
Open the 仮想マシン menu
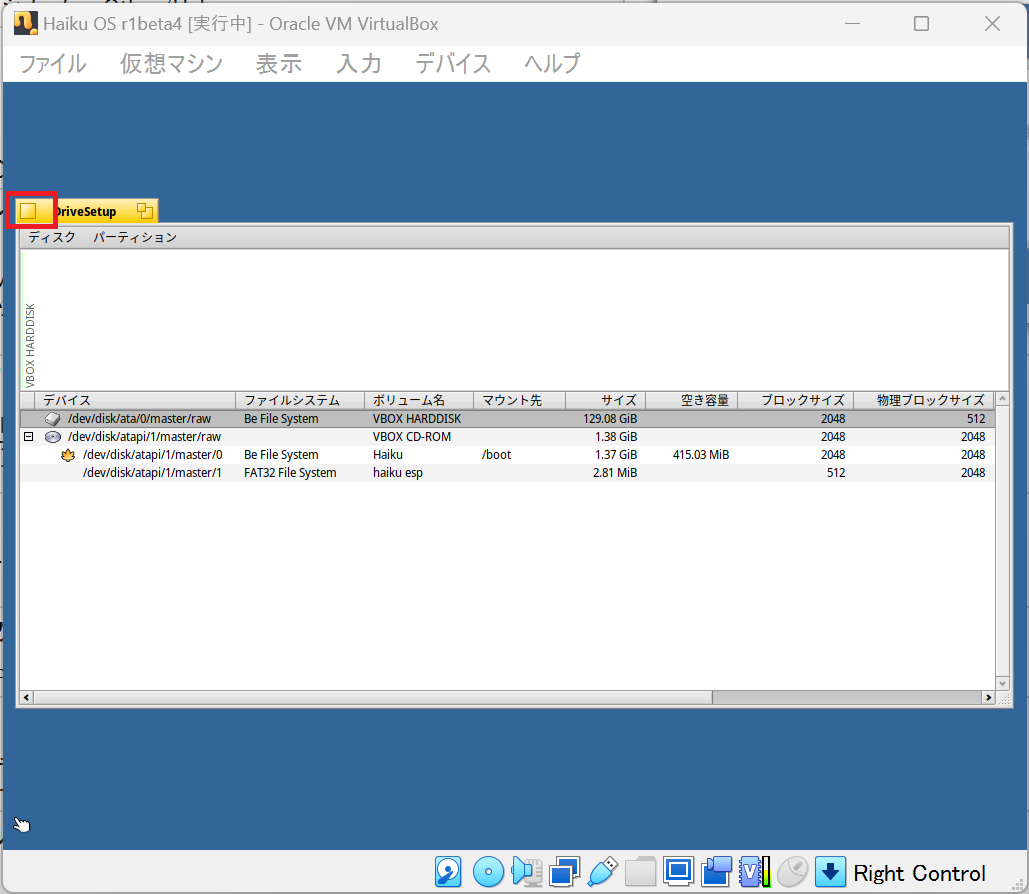(171, 64)
